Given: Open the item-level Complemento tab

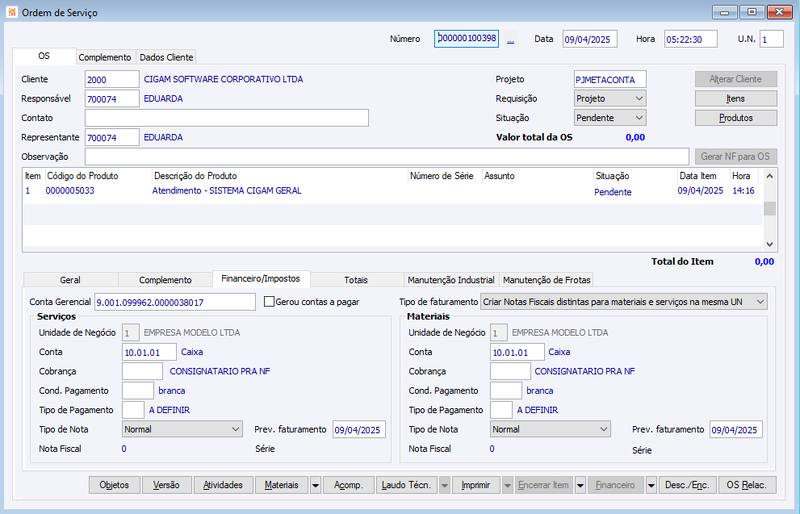Looking at the screenshot, I should [165, 280].
